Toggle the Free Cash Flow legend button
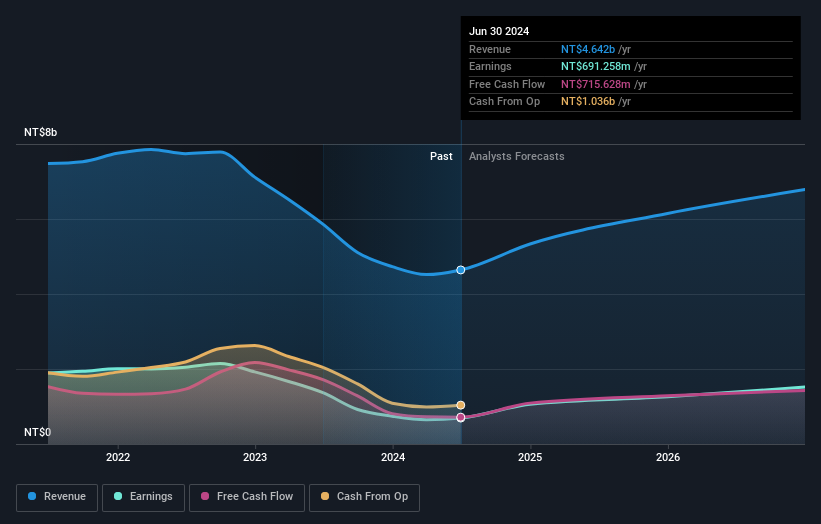Image resolution: width=821 pixels, height=524 pixels. [x=247, y=497]
